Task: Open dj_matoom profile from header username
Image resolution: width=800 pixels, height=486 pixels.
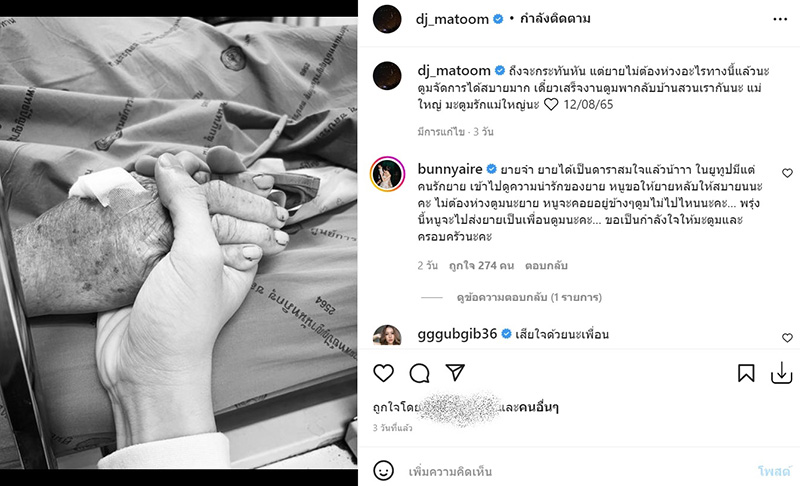Action: pyautogui.click(x=452, y=19)
